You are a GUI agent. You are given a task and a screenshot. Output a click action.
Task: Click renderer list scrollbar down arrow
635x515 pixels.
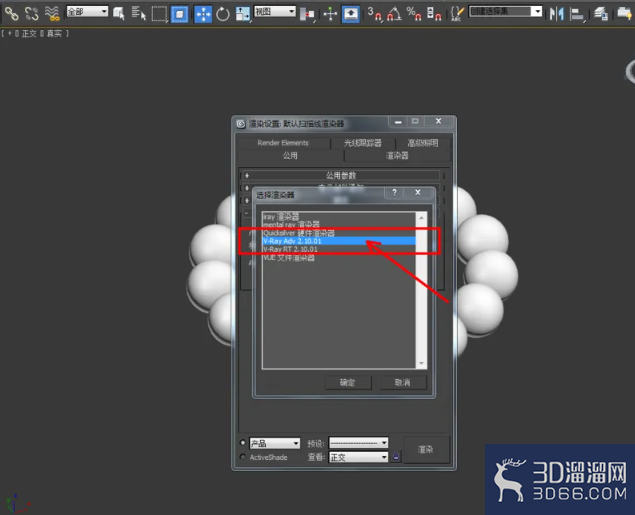coord(421,363)
